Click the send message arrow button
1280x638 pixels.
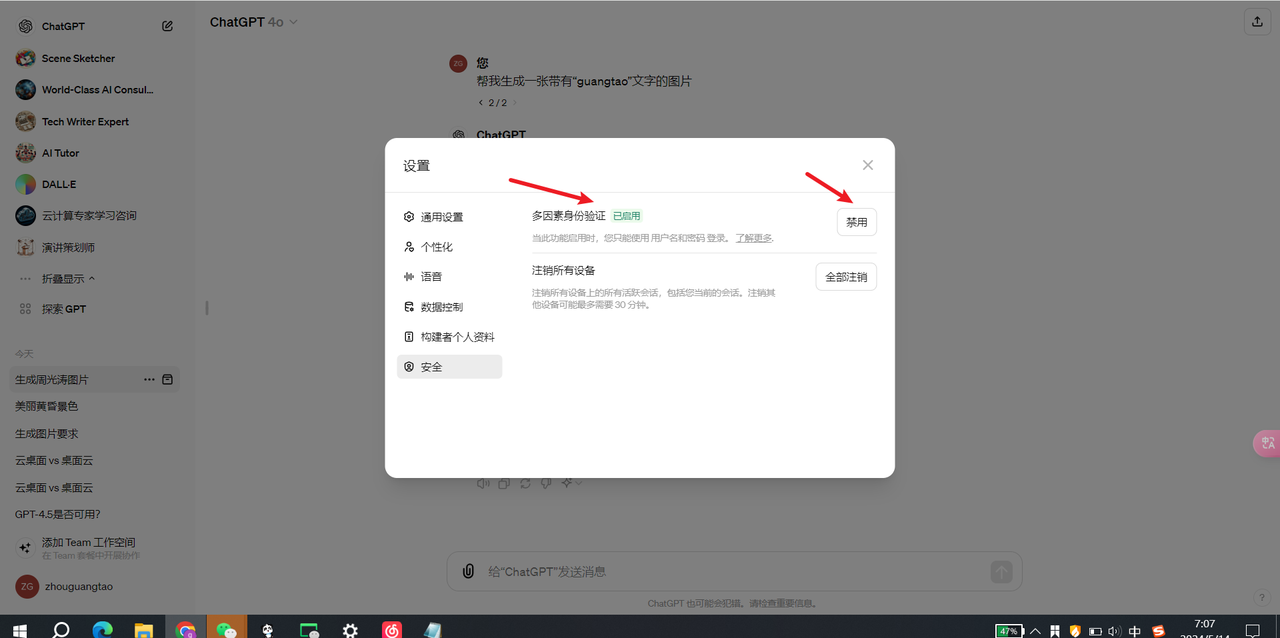click(x=1001, y=572)
